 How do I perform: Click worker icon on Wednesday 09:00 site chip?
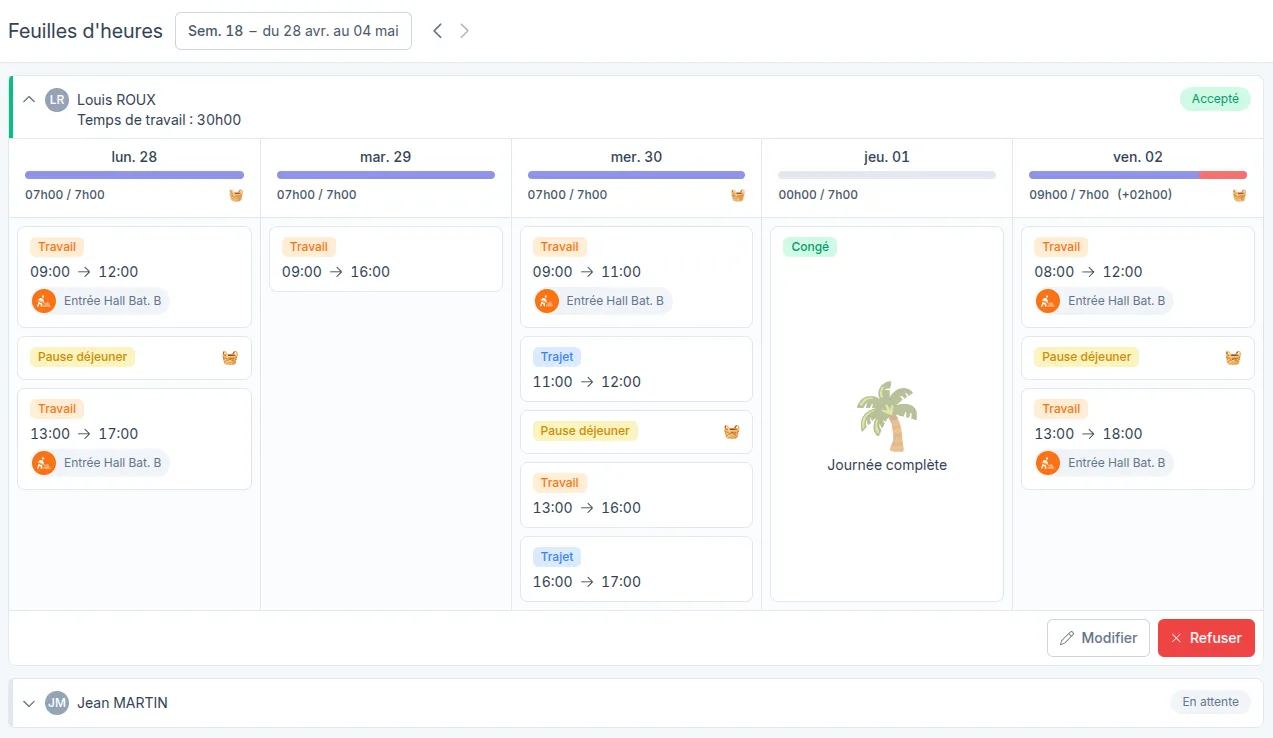click(x=546, y=301)
